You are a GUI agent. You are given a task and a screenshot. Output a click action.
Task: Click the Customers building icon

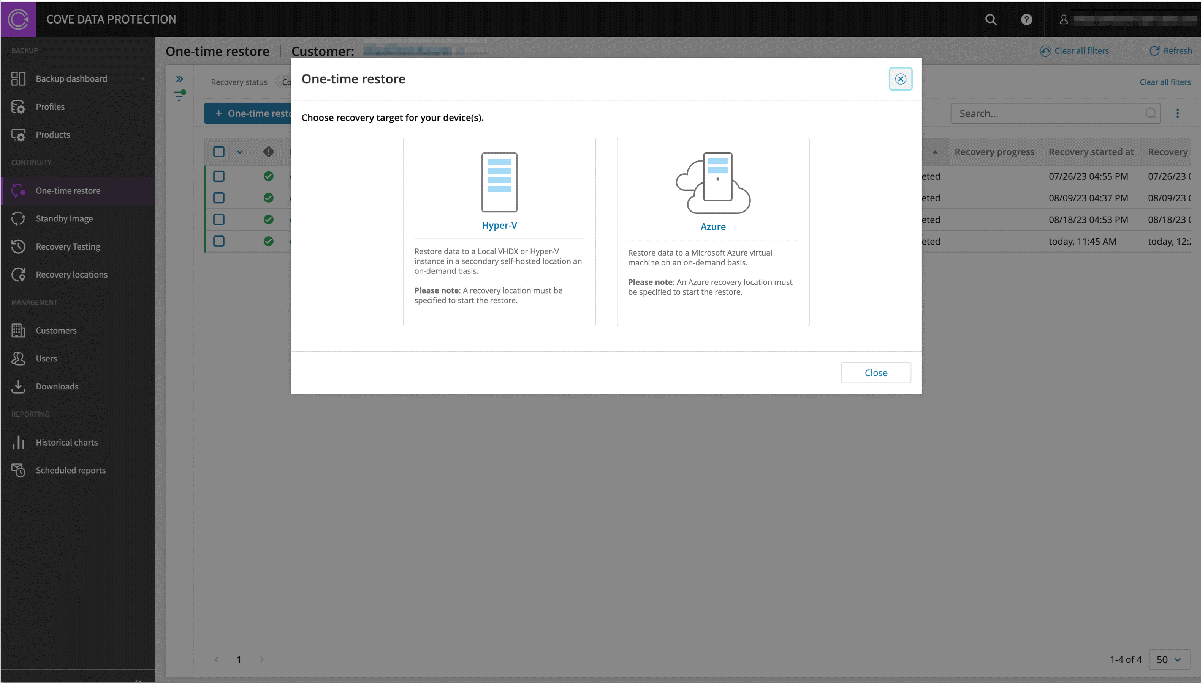tap(18, 331)
